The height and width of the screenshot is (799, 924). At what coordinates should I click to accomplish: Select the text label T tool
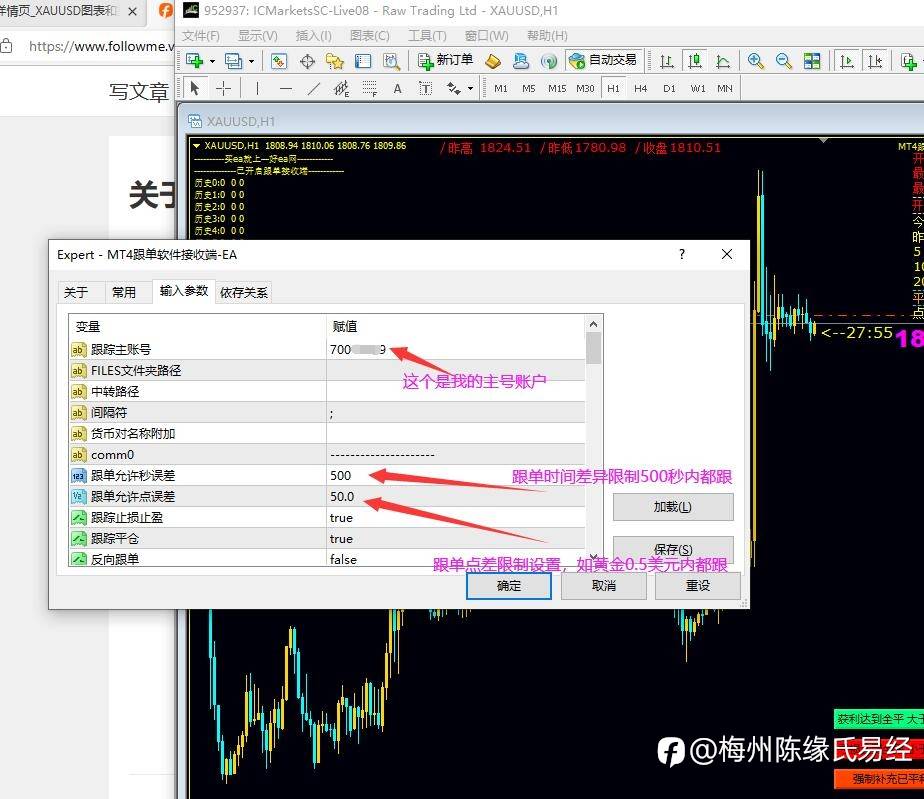pos(425,88)
